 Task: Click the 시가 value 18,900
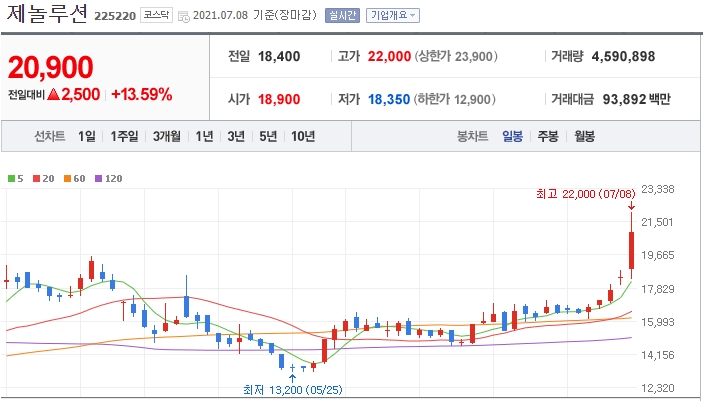tap(279, 99)
